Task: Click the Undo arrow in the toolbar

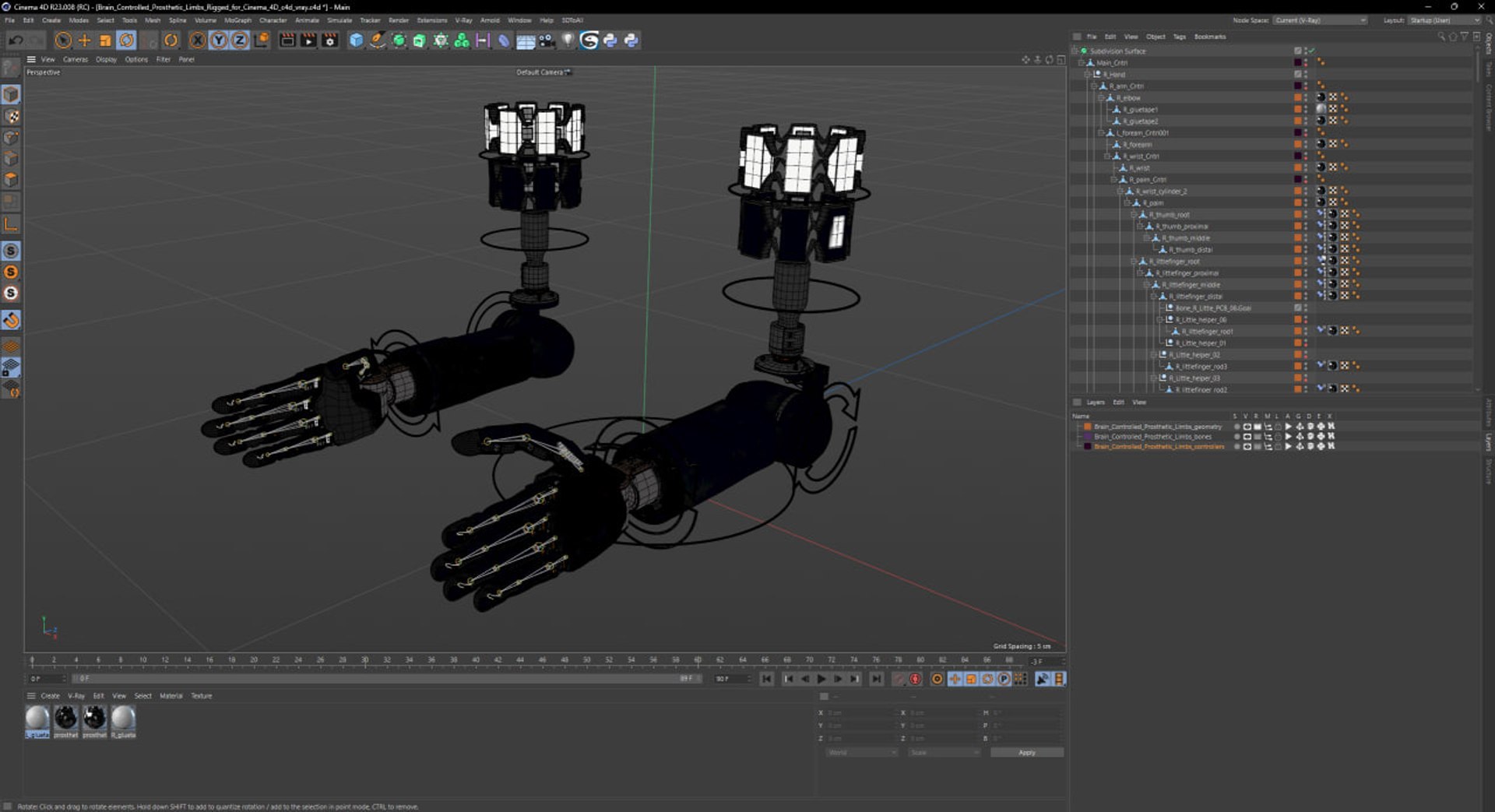Action: [16, 40]
